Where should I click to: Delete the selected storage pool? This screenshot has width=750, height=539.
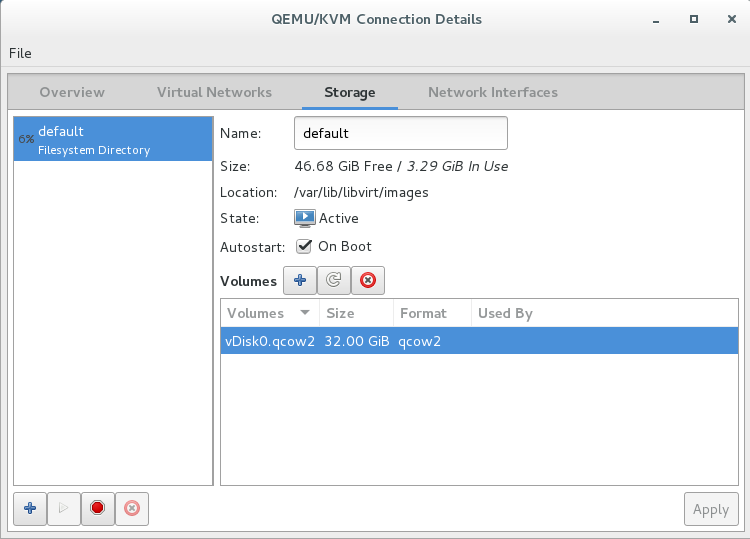tap(132, 508)
